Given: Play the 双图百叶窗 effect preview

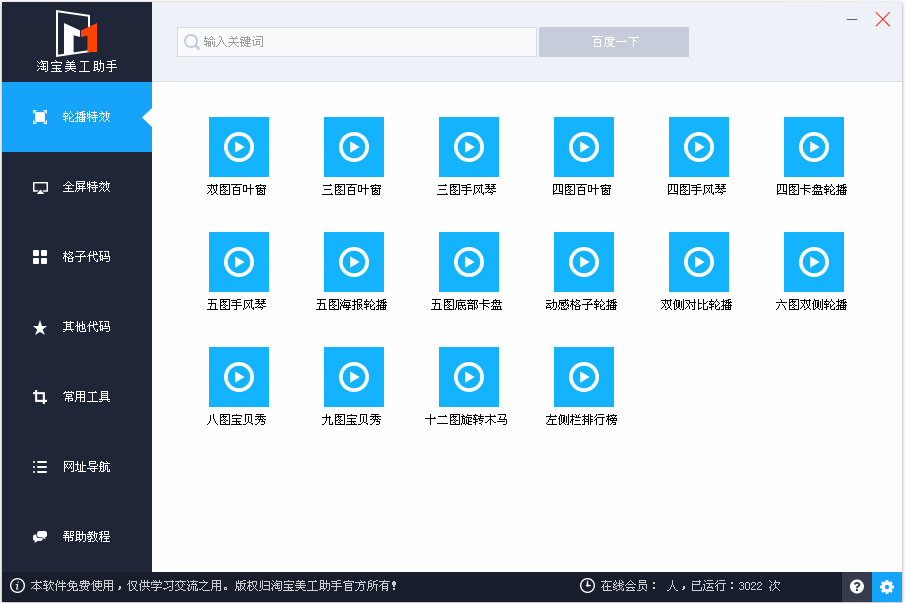Looking at the screenshot, I should click(238, 147).
